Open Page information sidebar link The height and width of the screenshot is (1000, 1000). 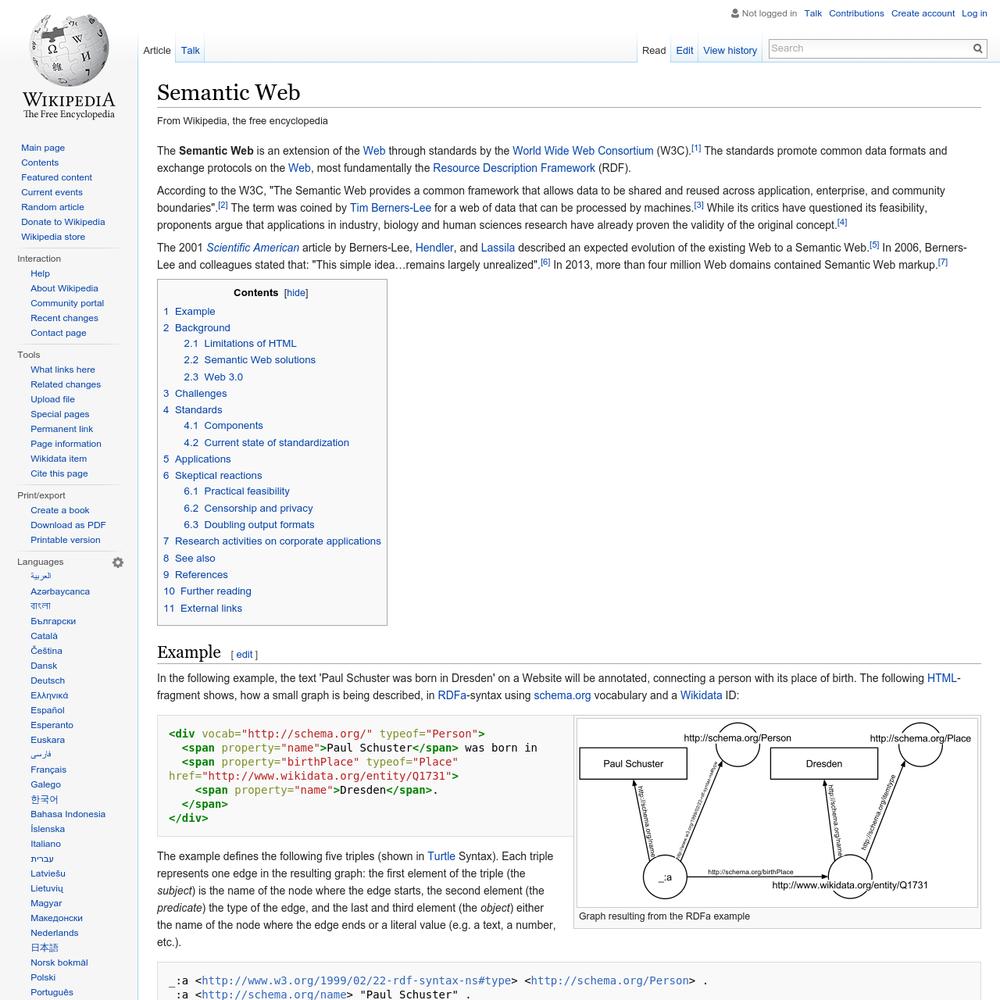point(66,444)
